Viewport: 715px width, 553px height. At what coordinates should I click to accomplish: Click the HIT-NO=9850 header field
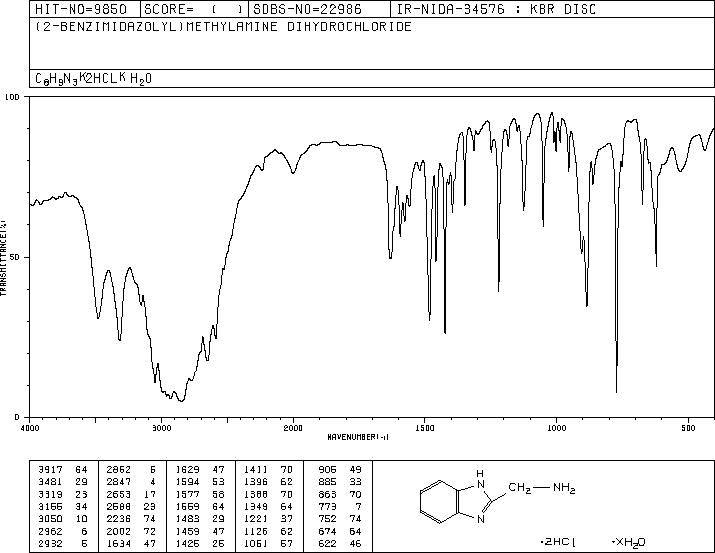[81, 9]
